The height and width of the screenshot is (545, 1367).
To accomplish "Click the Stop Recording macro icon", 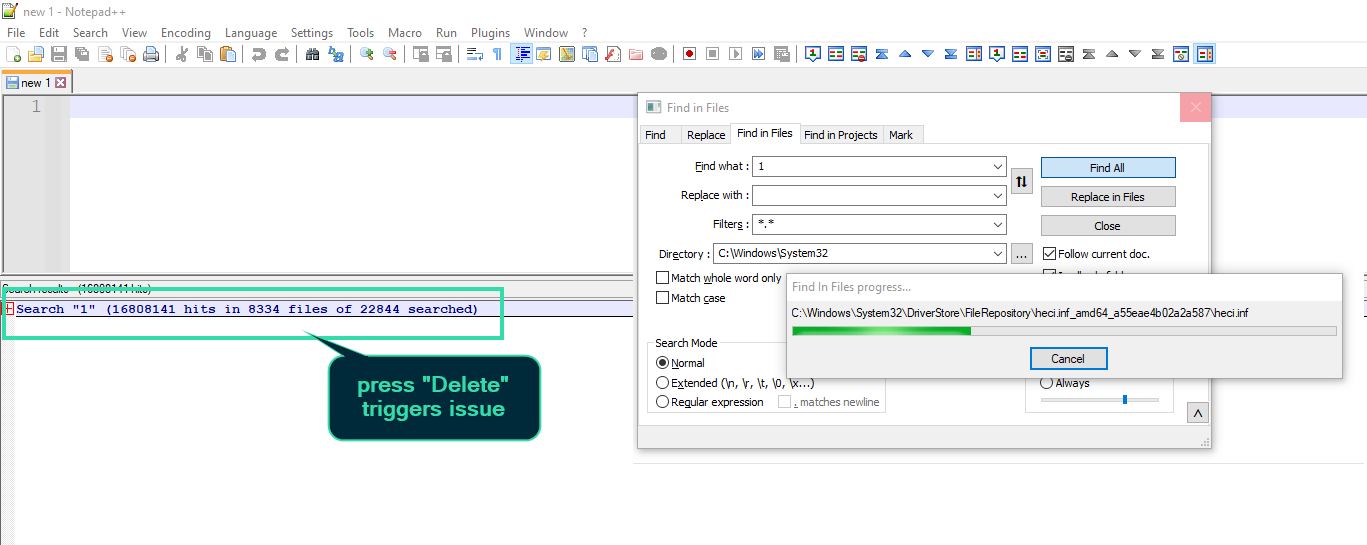I will [x=712, y=54].
